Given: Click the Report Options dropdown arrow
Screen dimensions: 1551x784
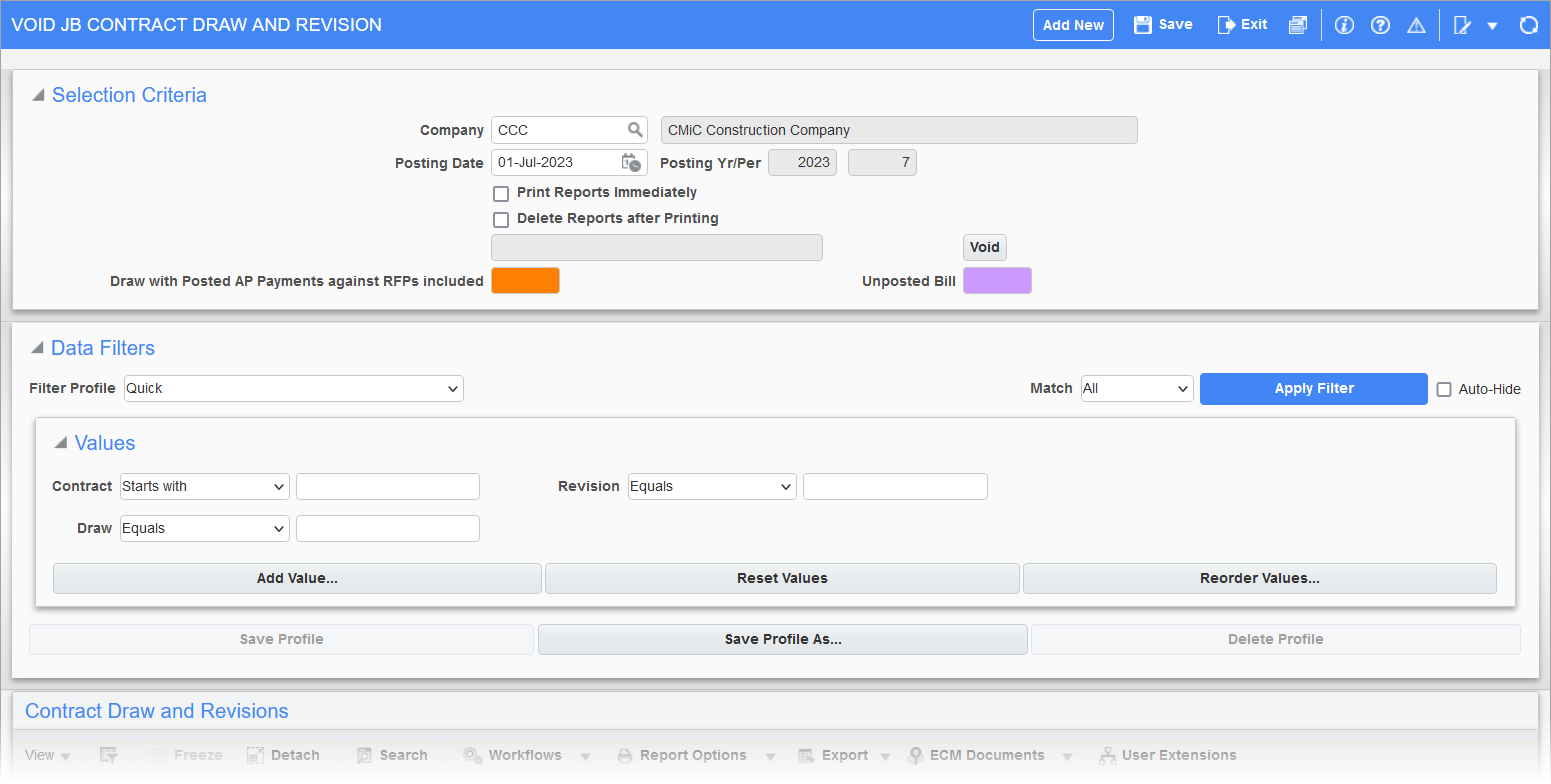Looking at the screenshot, I should [x=769, y=756].
